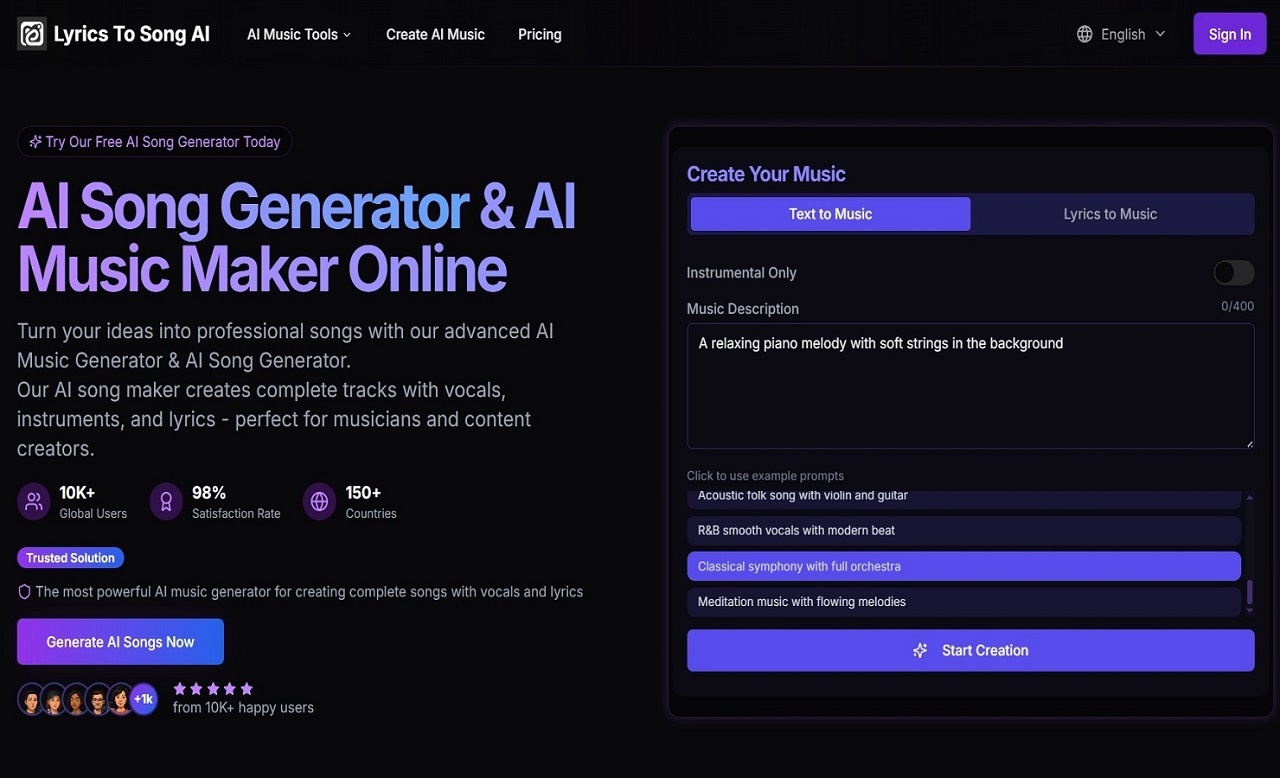Click the sparkle icon on Start Creation
This screenshot has height=778, width=1280.
coord(920,650)
